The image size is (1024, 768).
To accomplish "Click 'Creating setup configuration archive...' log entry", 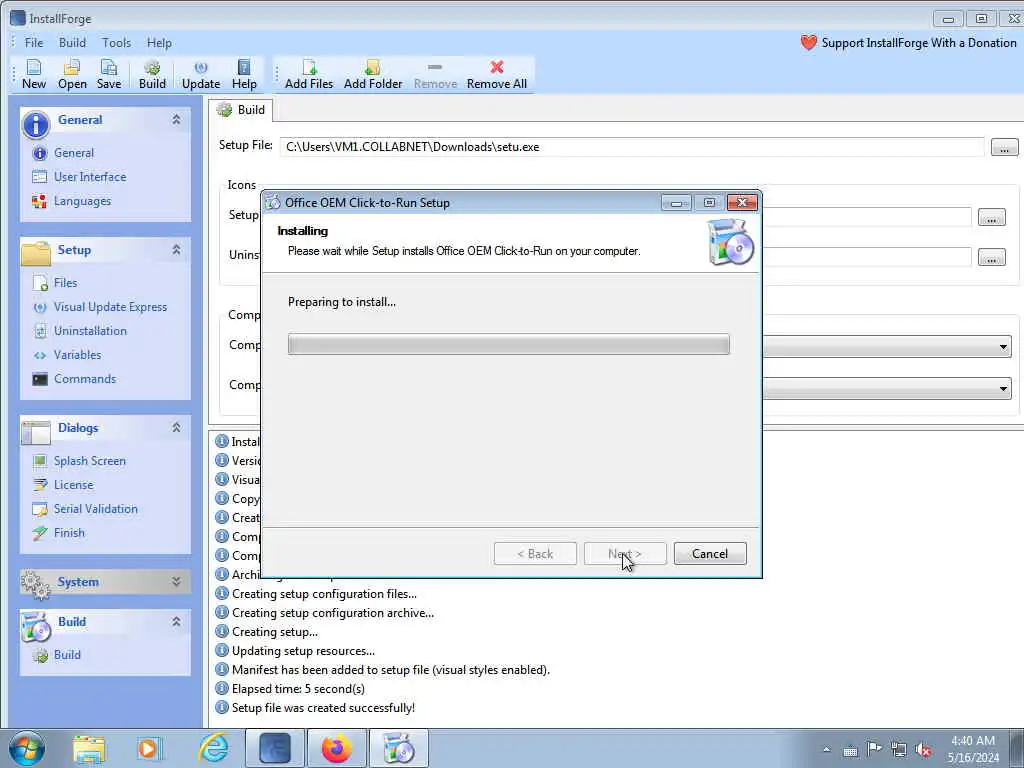I will pyautogui.click(x=332, y=613).
